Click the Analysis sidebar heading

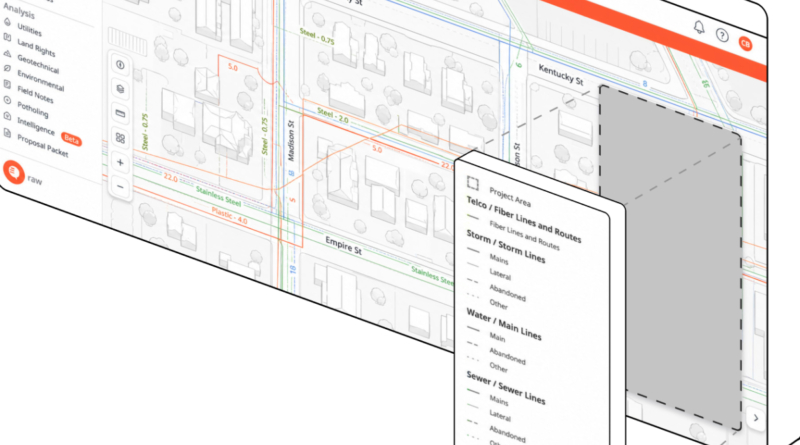[19, 11]
